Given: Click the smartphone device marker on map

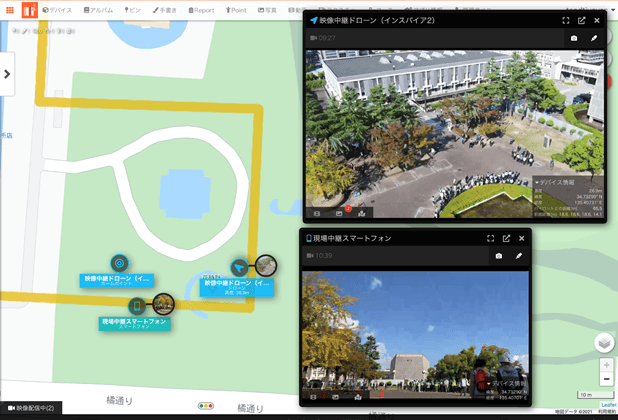Looking at the screenshot, I should coord(137,305).
